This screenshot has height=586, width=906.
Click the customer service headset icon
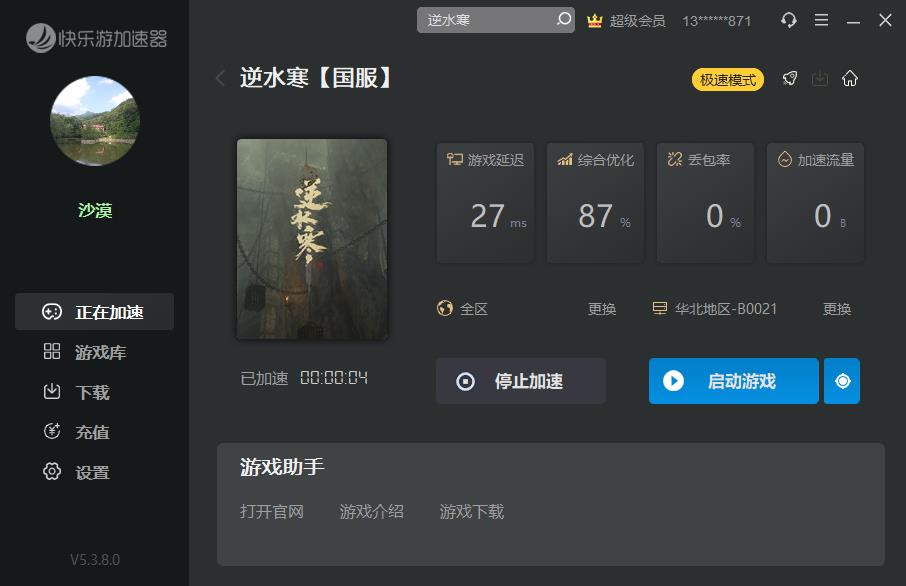789,20
